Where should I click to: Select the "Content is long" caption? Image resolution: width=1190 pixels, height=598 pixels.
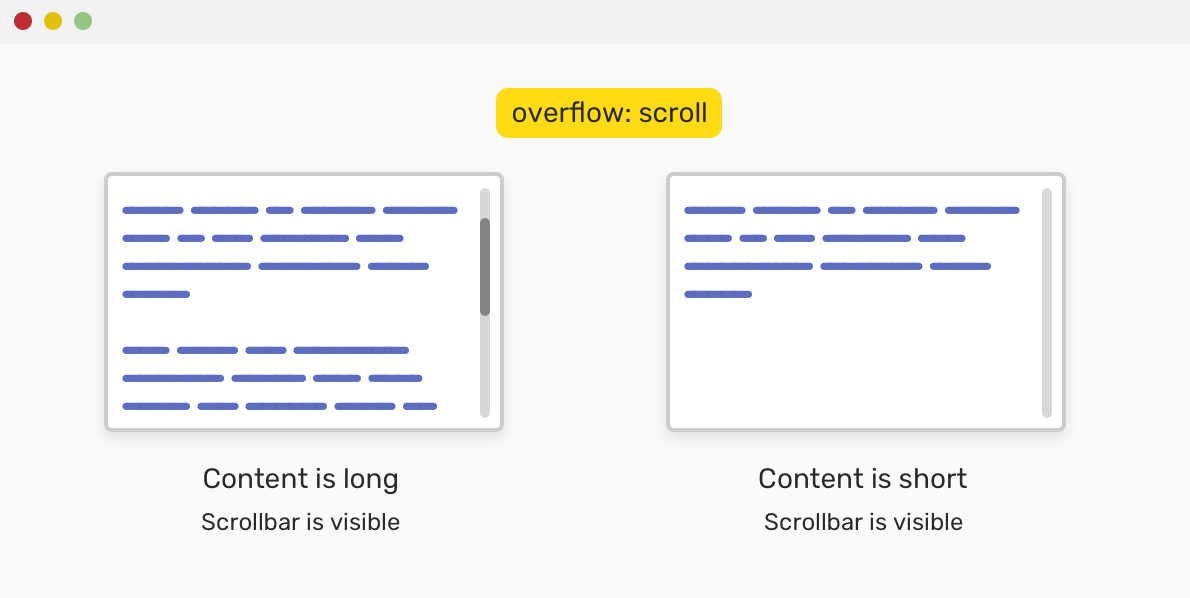[300, 479]
